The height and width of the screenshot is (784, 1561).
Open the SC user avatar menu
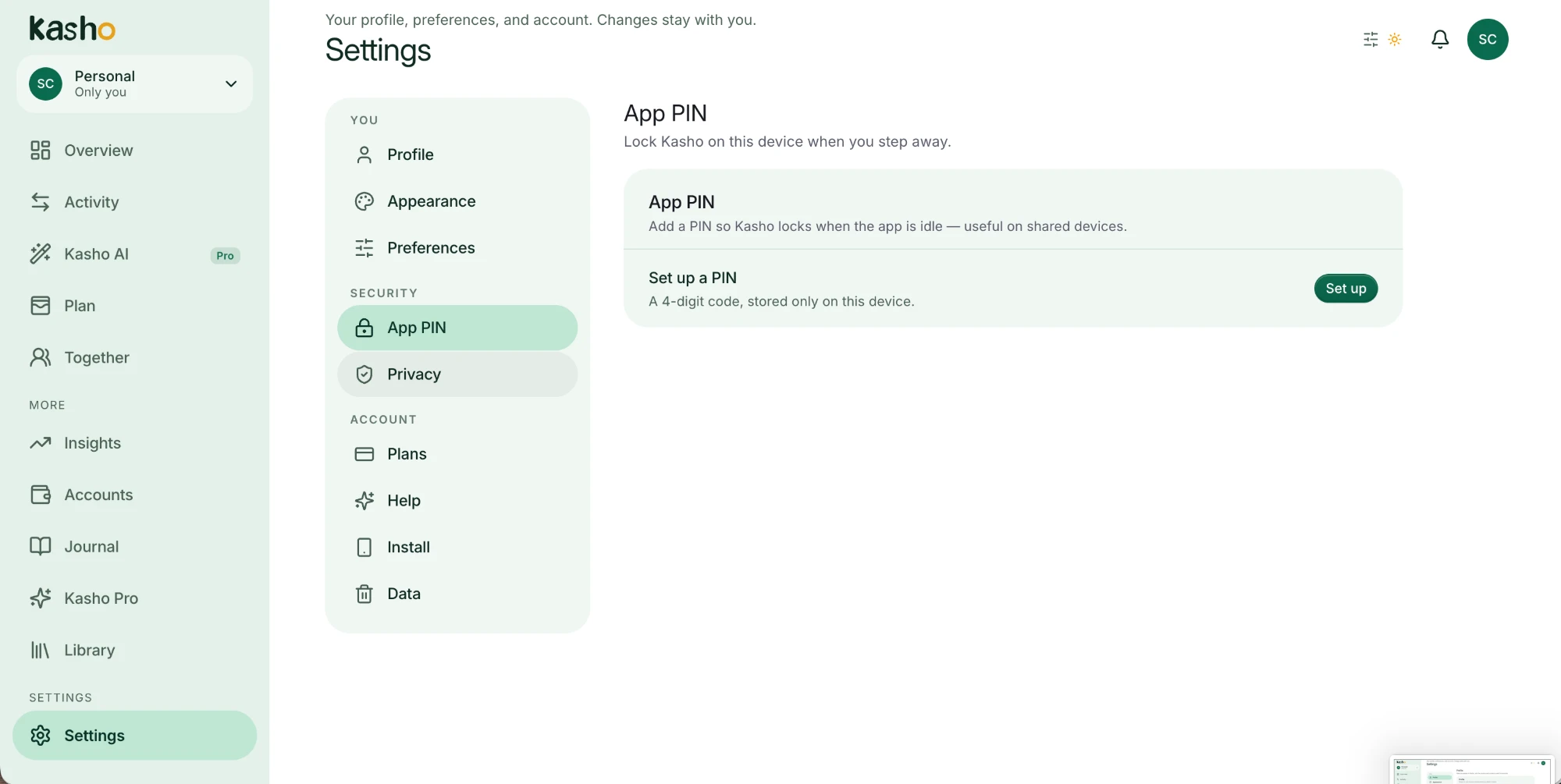tap(1488, 39)
